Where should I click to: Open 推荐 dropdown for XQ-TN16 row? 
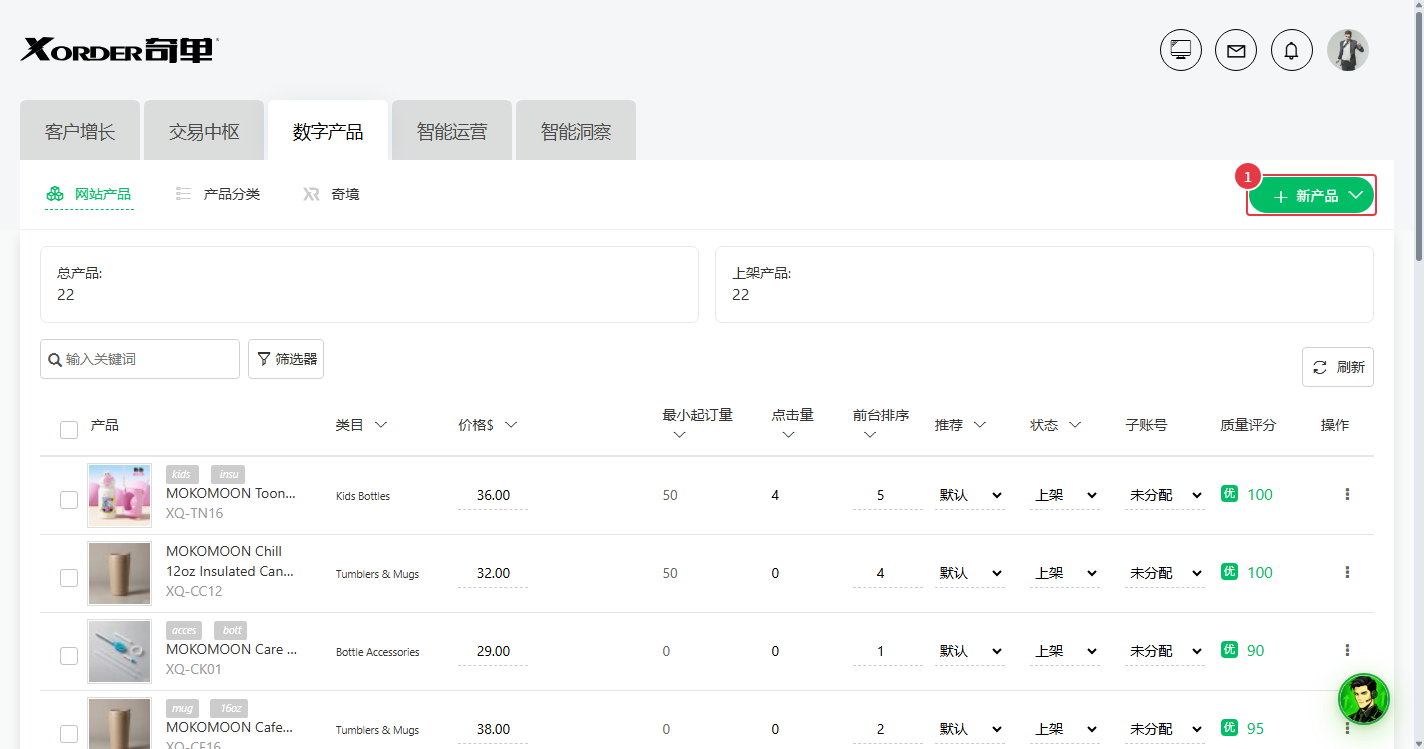coord(970,495)
